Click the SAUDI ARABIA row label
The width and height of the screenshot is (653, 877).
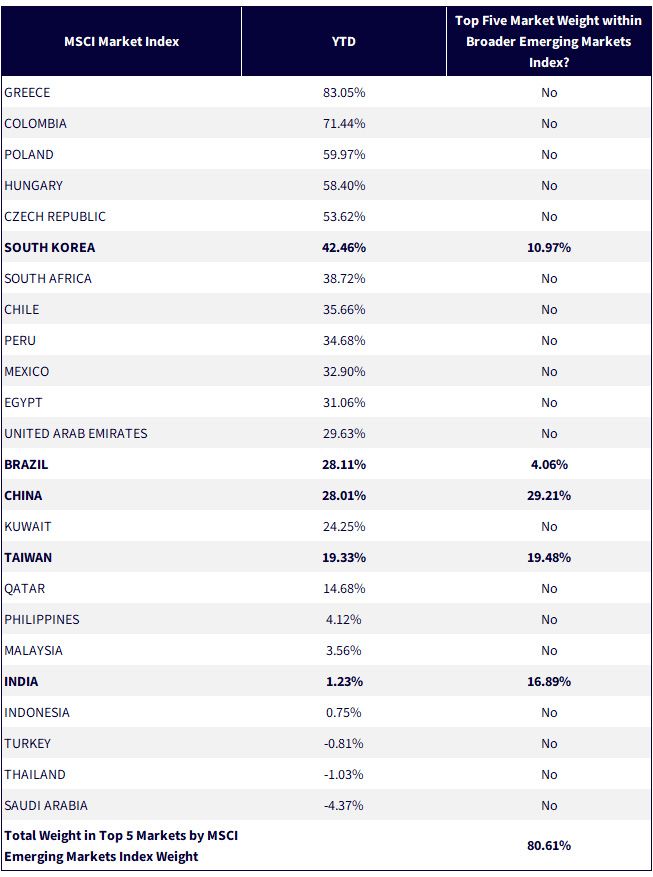click(46, 805)
